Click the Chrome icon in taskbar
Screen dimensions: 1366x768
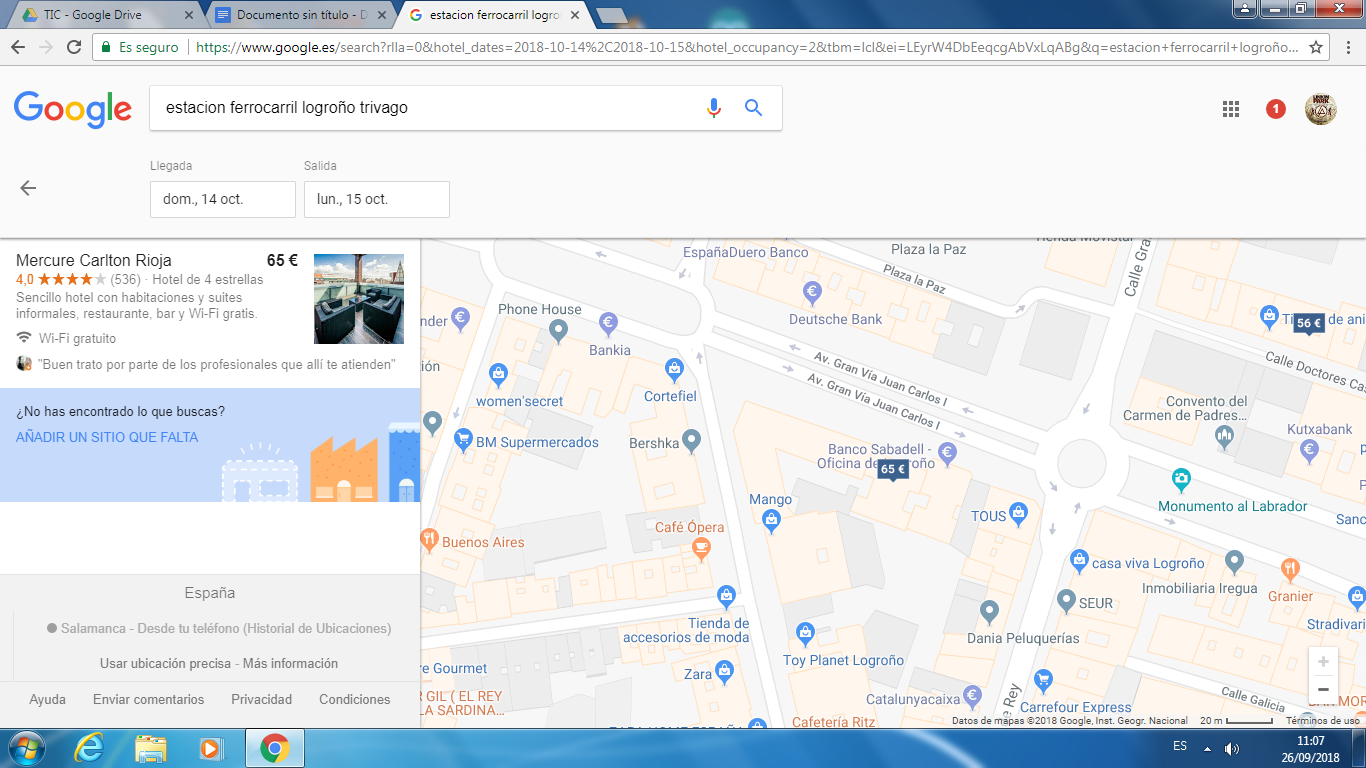(275, 748)
